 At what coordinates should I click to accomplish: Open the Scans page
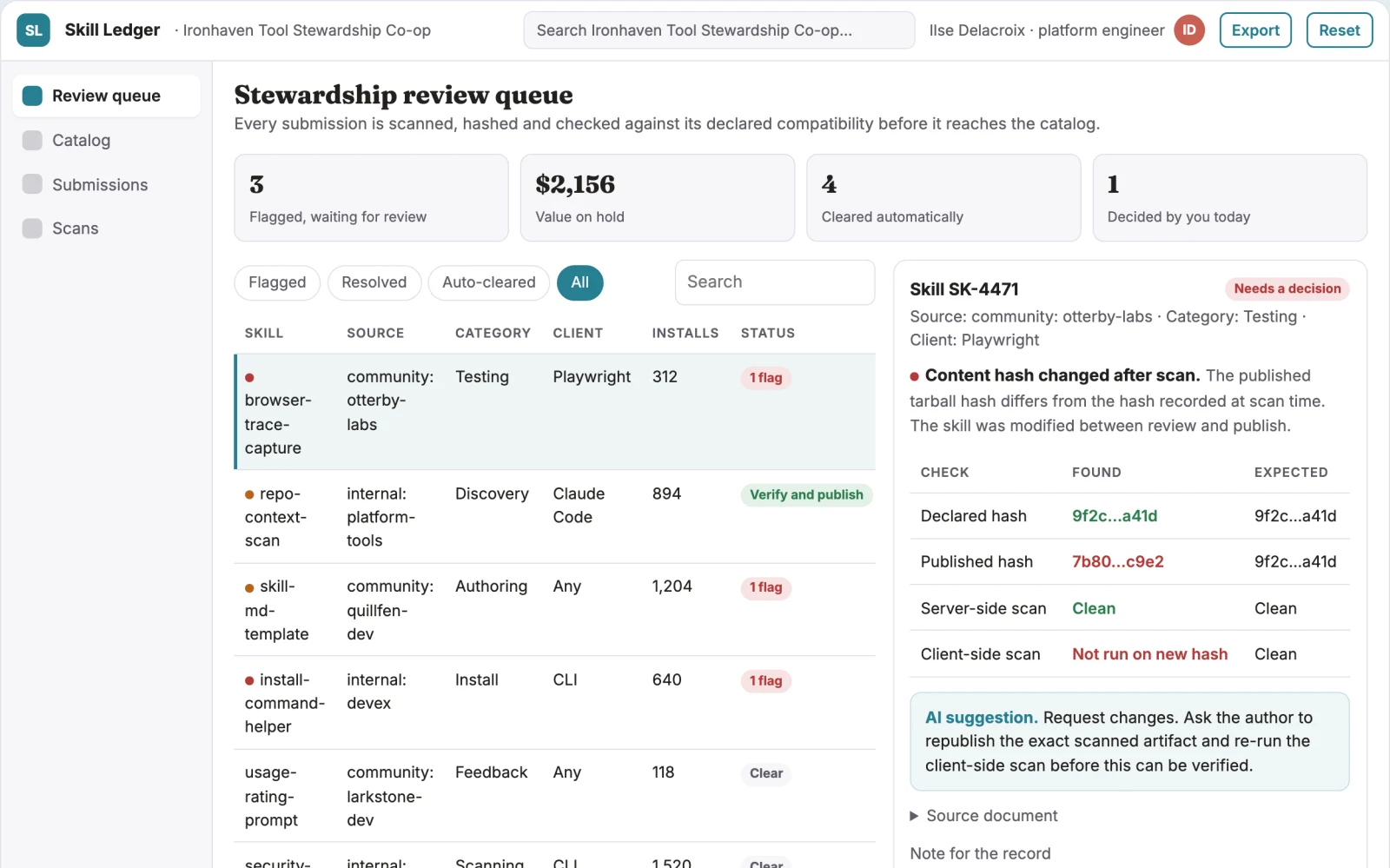click(x=106, y=229)
